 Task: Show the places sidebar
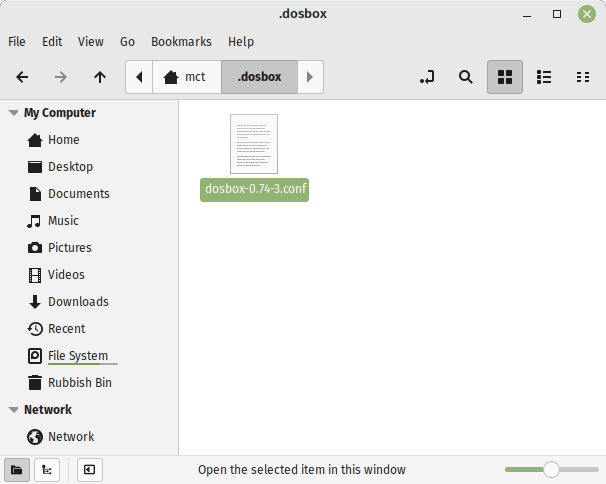coord(17,470)
